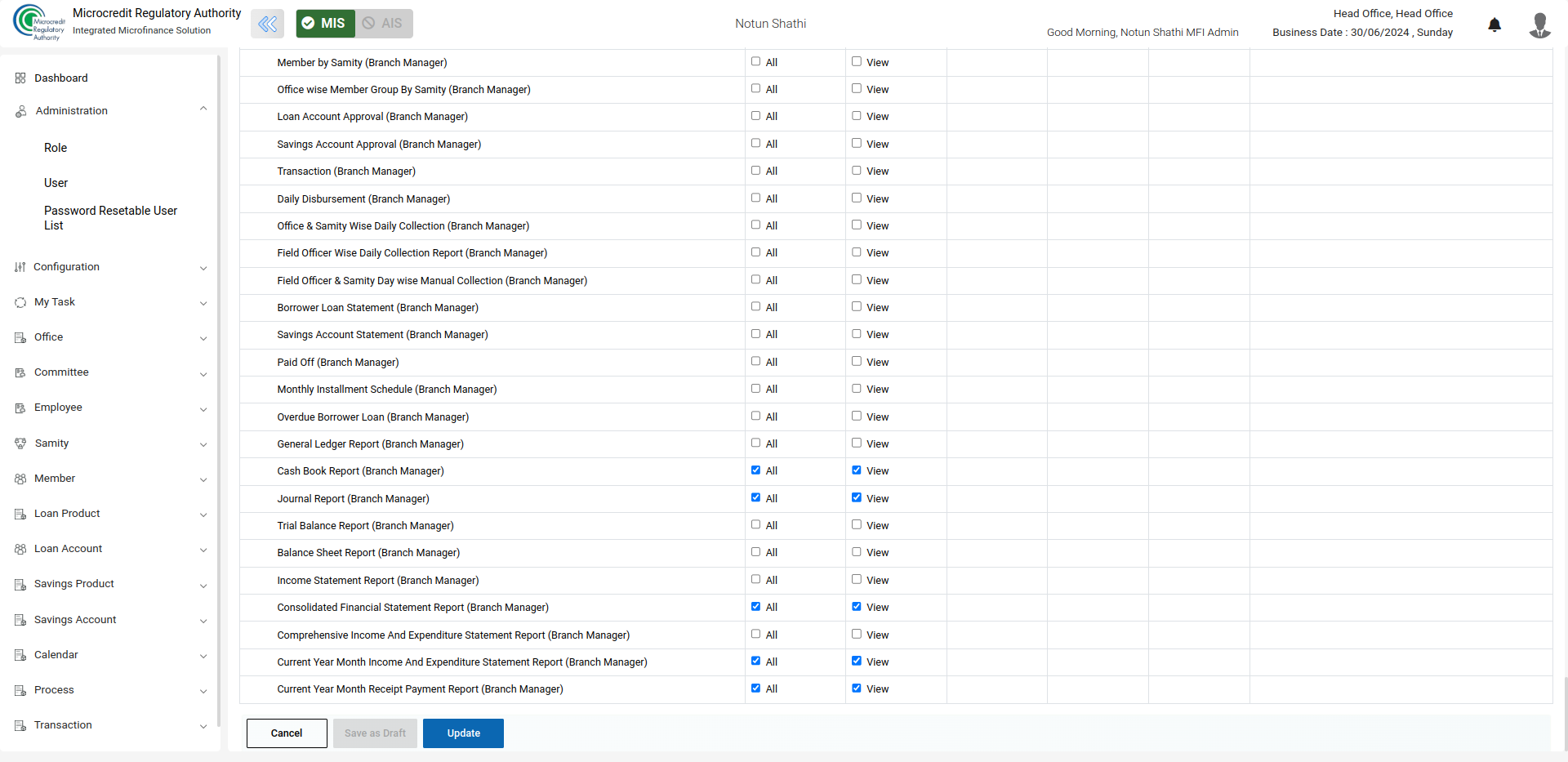Check All for Daily Disbursement row
The image size is (1568, 762).
[x=755, y=198]
